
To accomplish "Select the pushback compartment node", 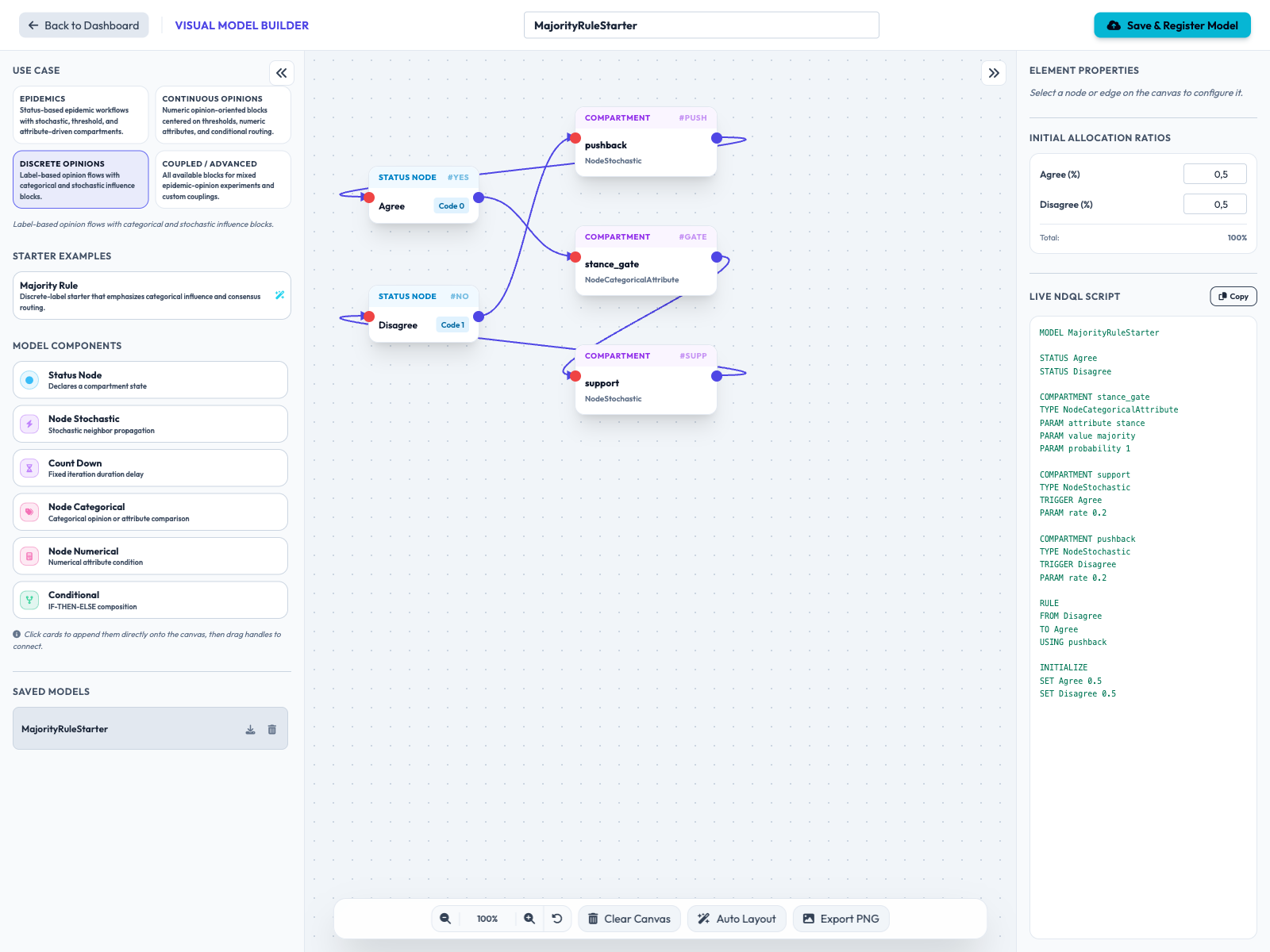I will 646,142.
